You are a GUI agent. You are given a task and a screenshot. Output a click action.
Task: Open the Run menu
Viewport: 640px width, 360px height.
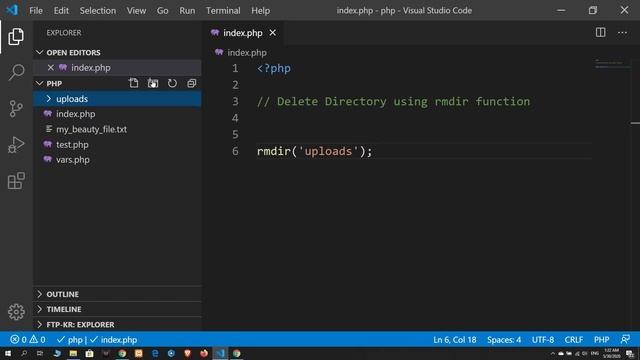click(187, 11)
